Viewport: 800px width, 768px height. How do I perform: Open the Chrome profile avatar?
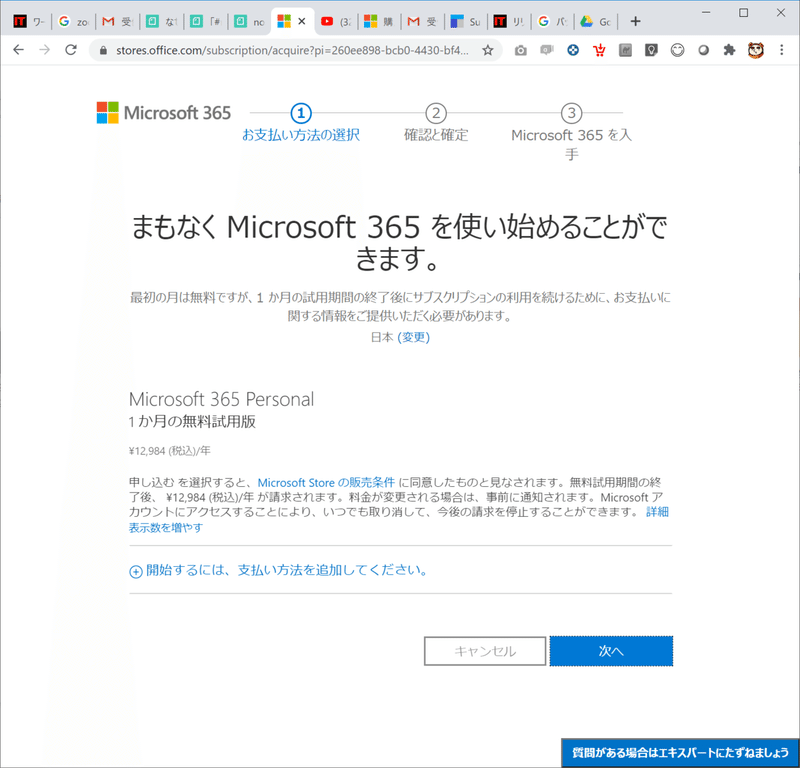[756, 50]
